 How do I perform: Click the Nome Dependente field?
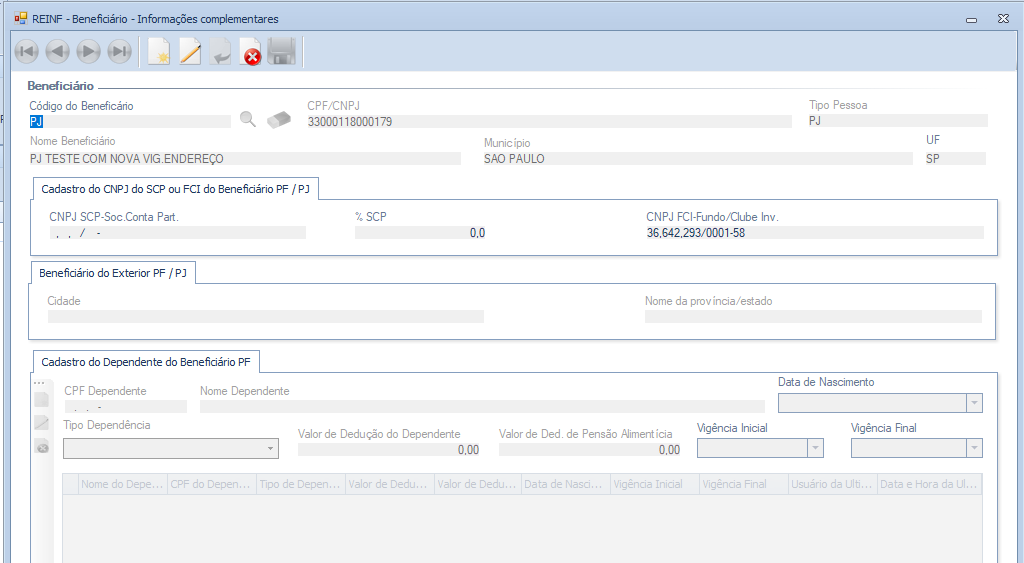(x=482, y=406)
